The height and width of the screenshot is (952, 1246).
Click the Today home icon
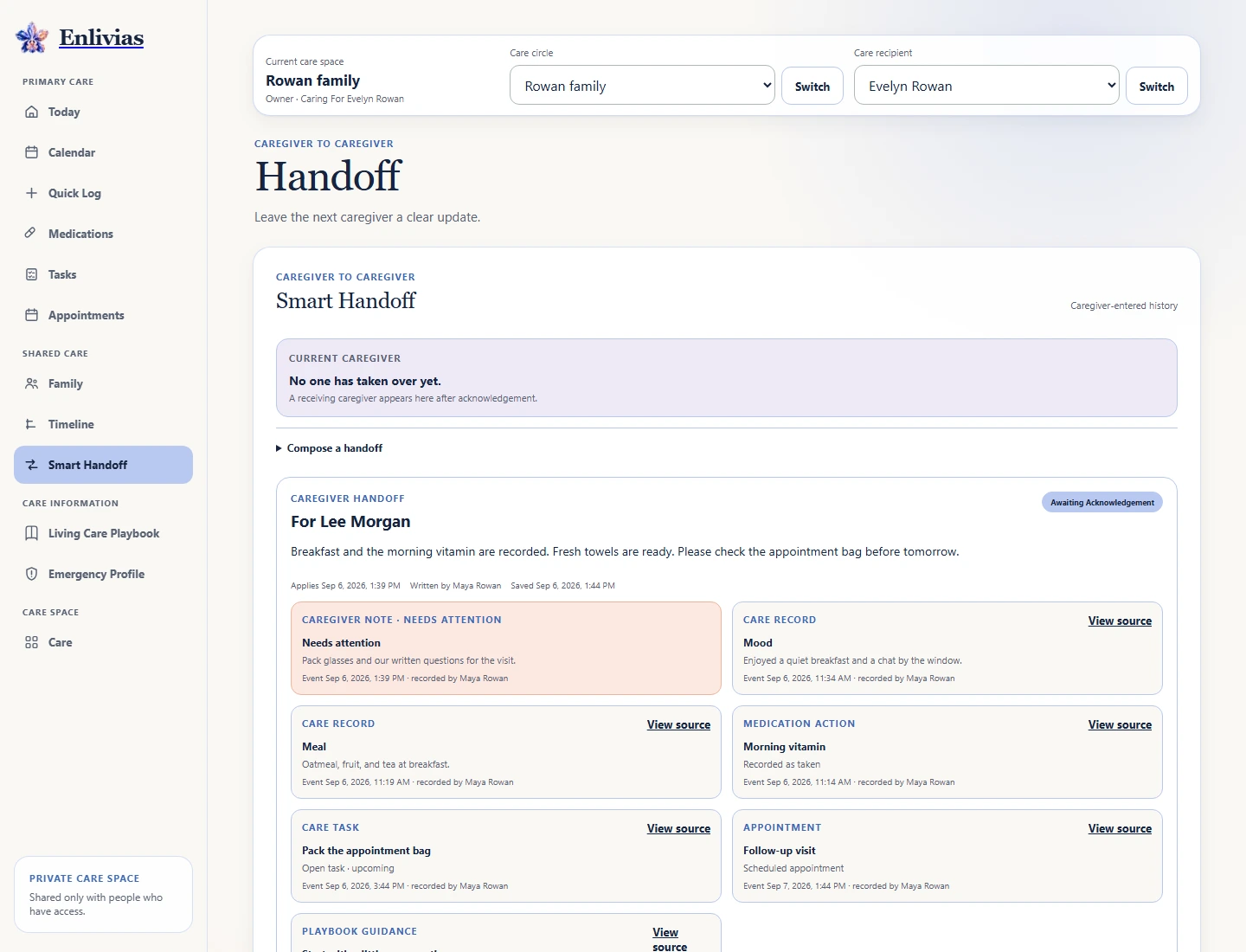click(31, 112)
